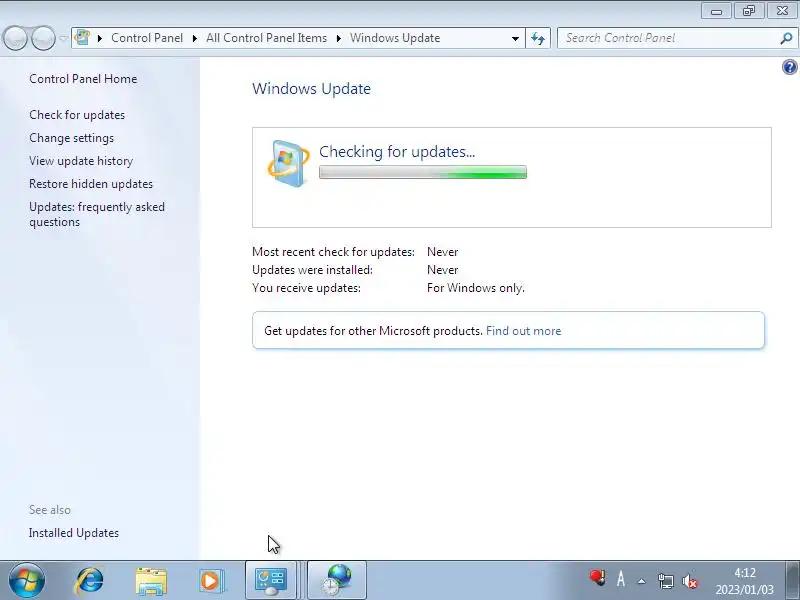Click the language bar A icon
Viewport: 800px width, 600px height.
621,579
